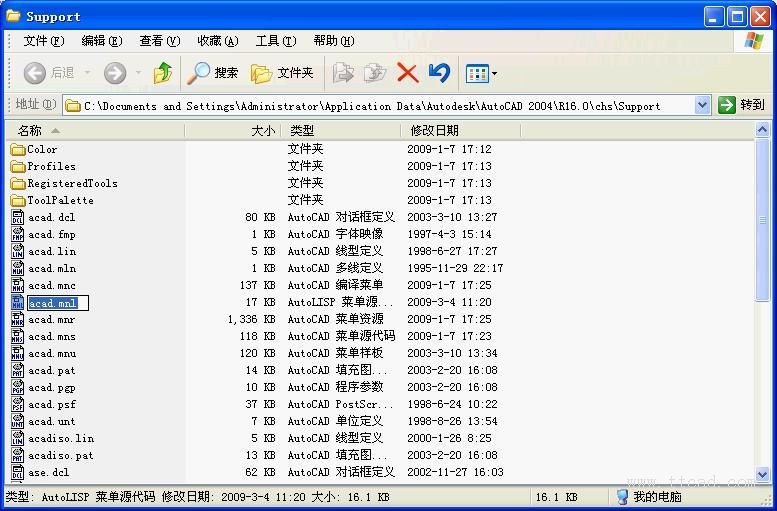Sort by the 类型 column header
777x511 pixels.
click(341, 131)
